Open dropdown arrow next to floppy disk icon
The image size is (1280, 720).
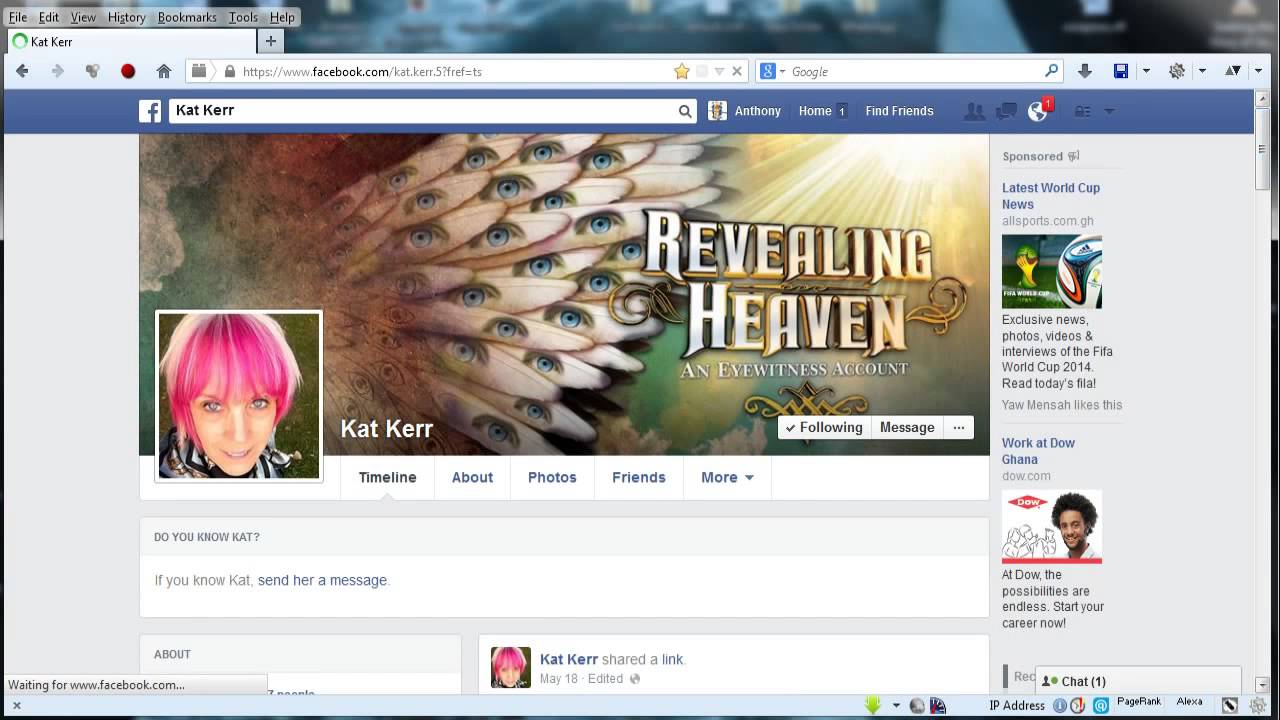(1146, 71)
